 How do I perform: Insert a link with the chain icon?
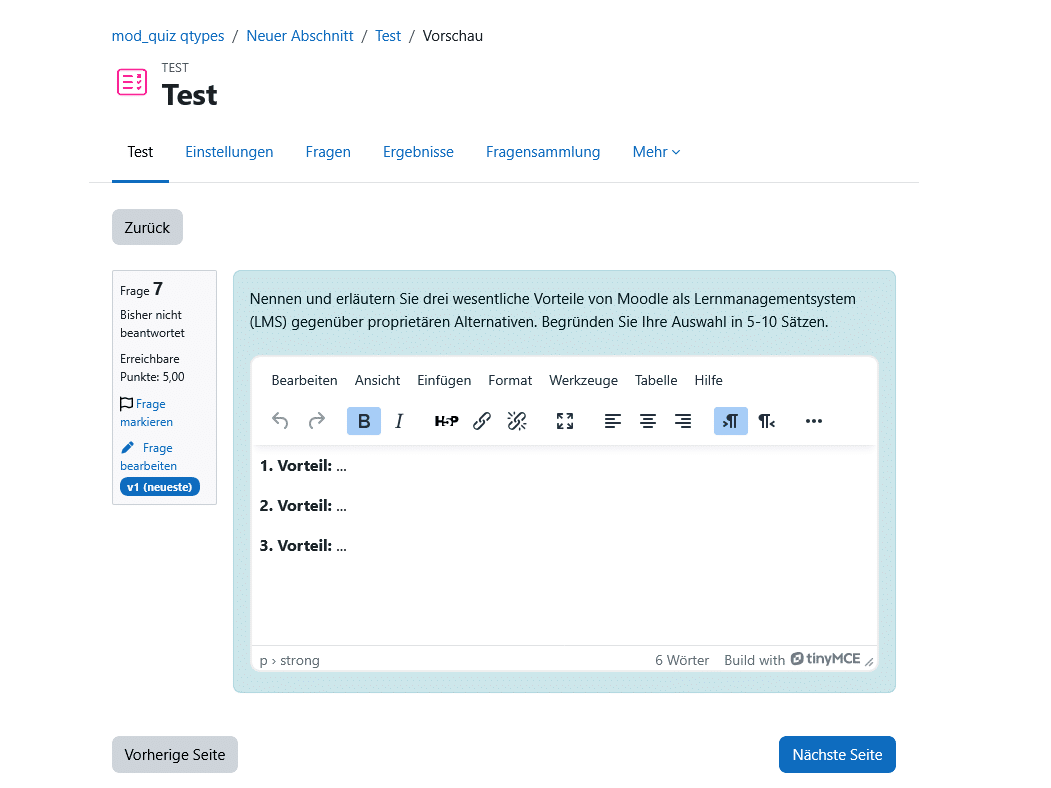tap(482, 421)
